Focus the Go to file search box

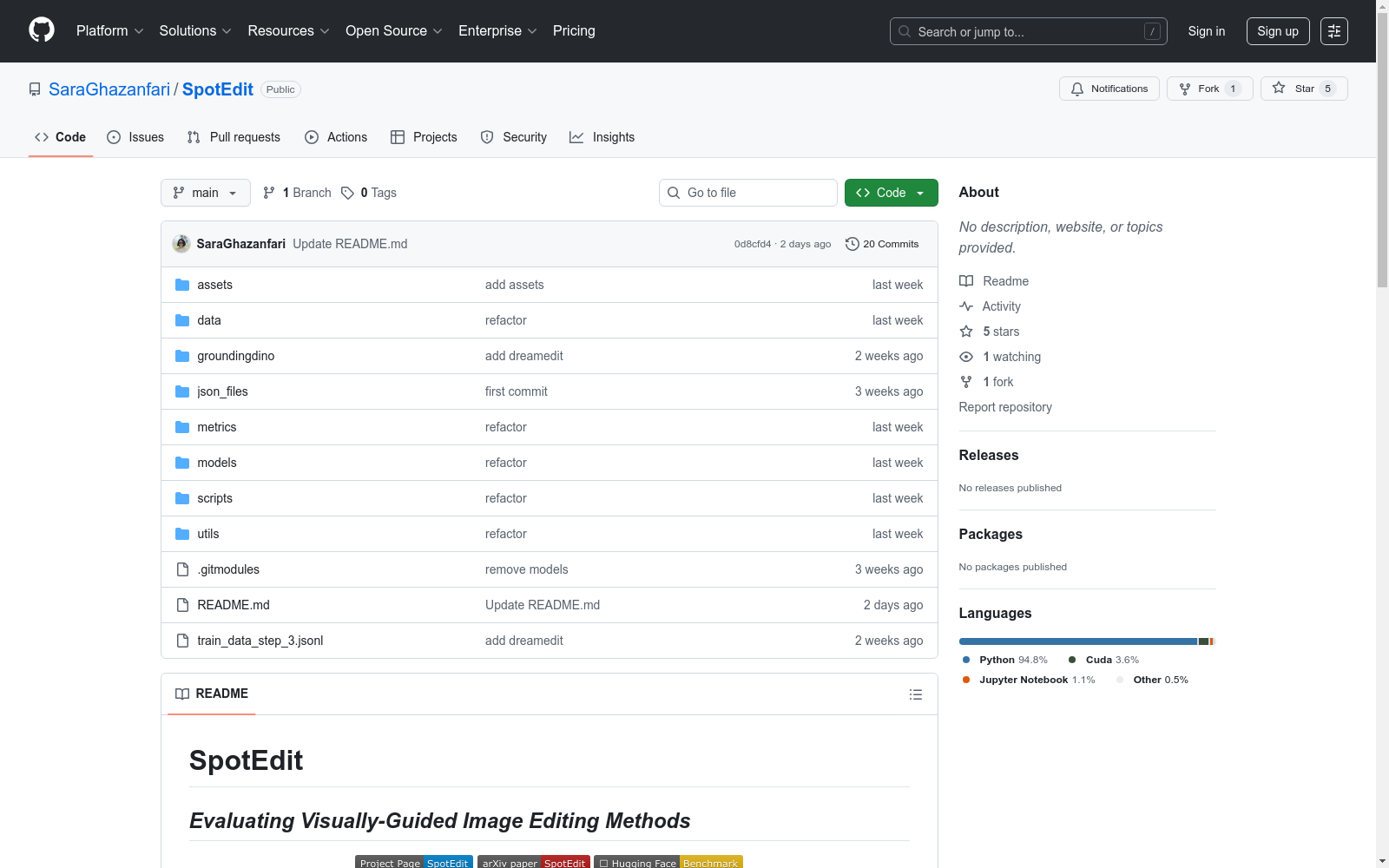point(748,193)
